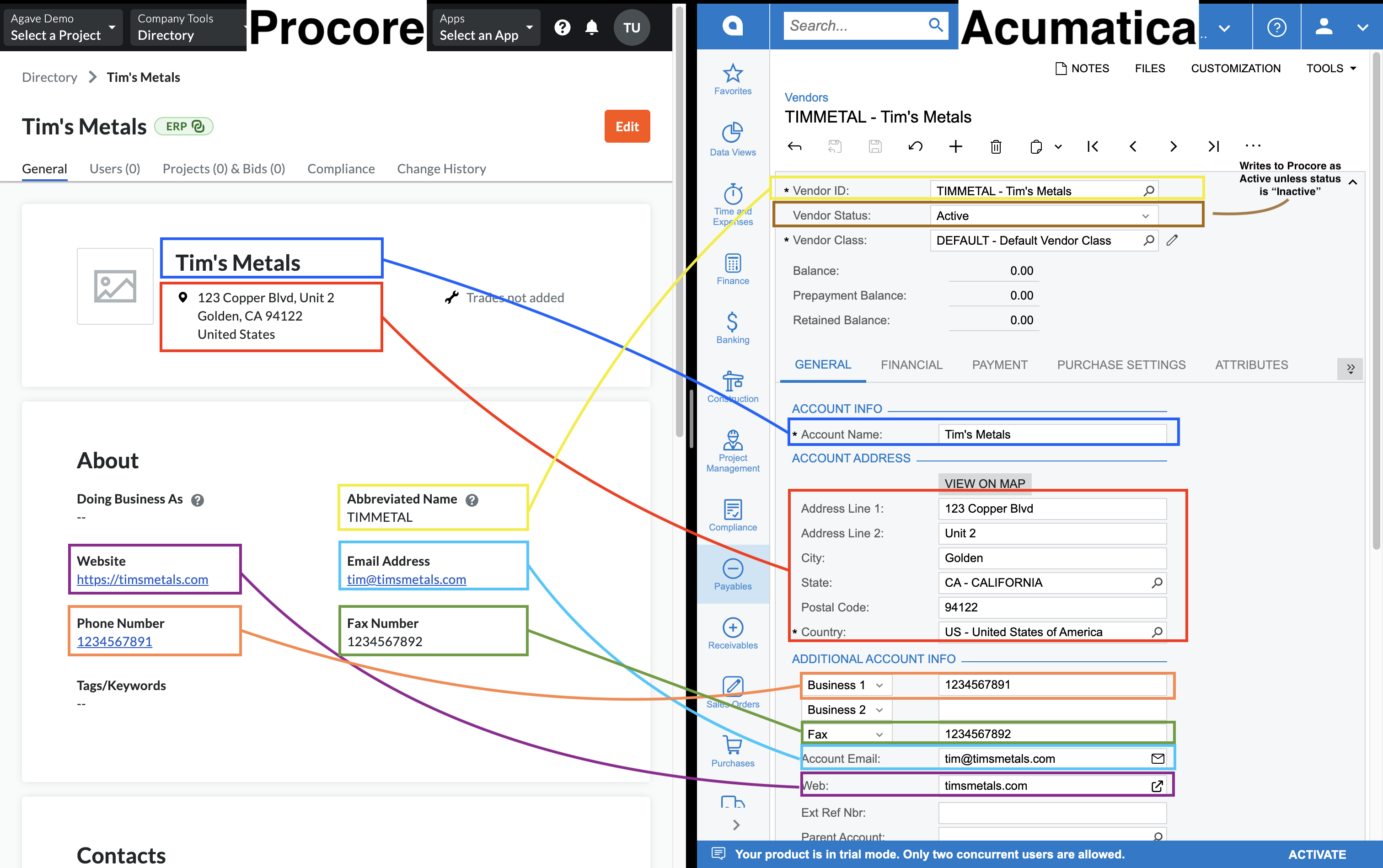This screenshot has height=868, width=1383.
Task: Go to previous vendor record
Action: tap(1133, 146)
